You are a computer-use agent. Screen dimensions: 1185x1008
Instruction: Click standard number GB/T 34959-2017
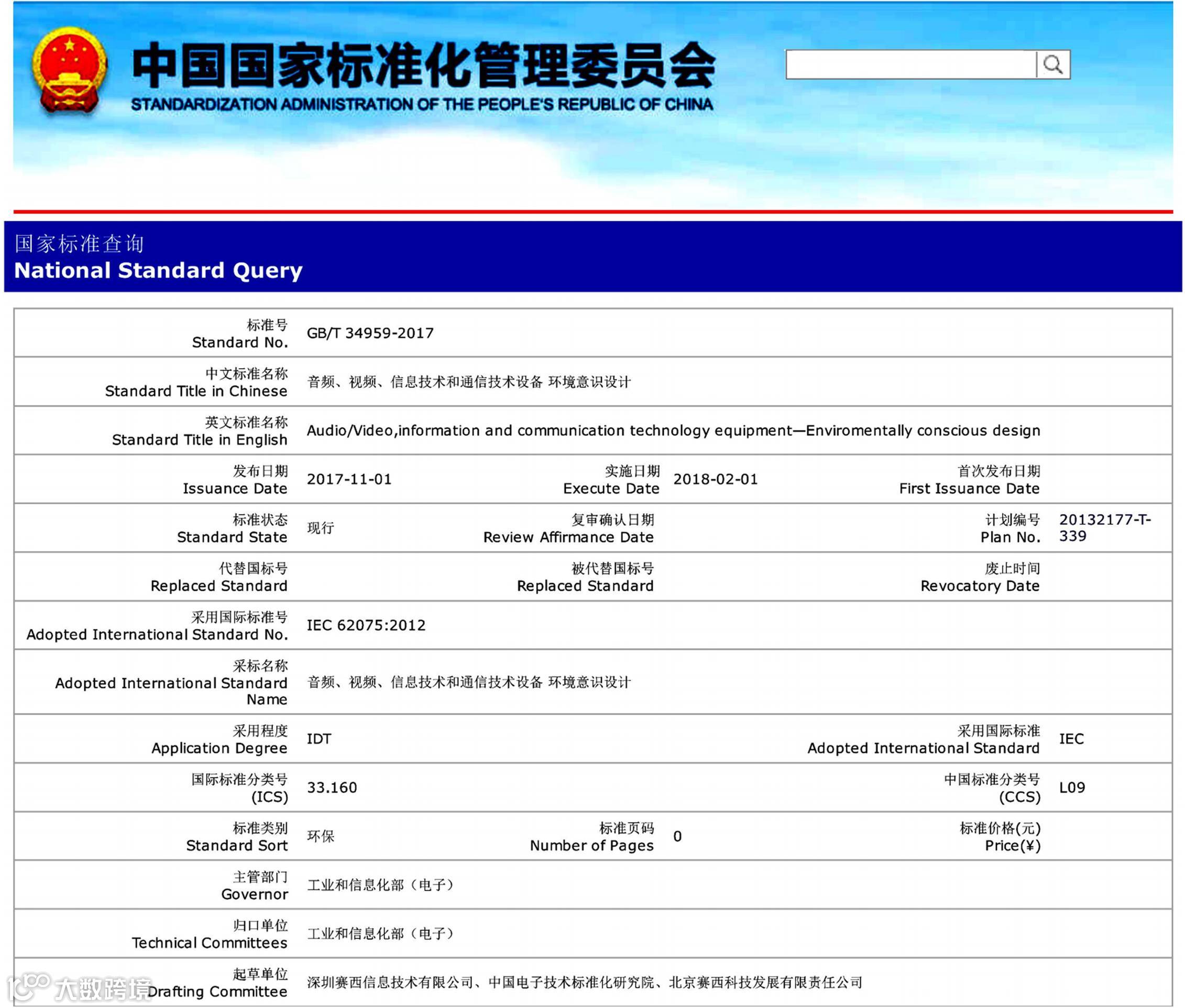click(370, 333)
